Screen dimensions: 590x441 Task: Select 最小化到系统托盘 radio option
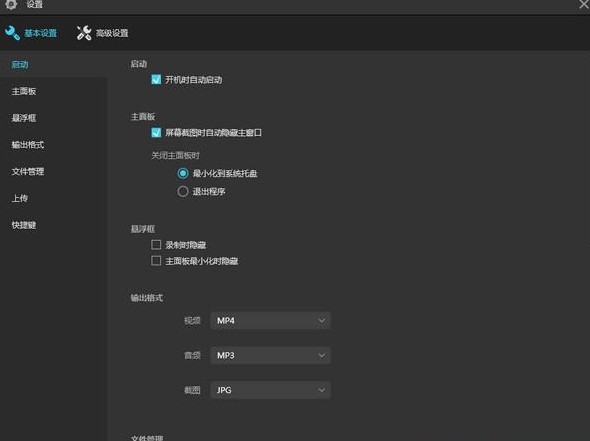point(183,173)
